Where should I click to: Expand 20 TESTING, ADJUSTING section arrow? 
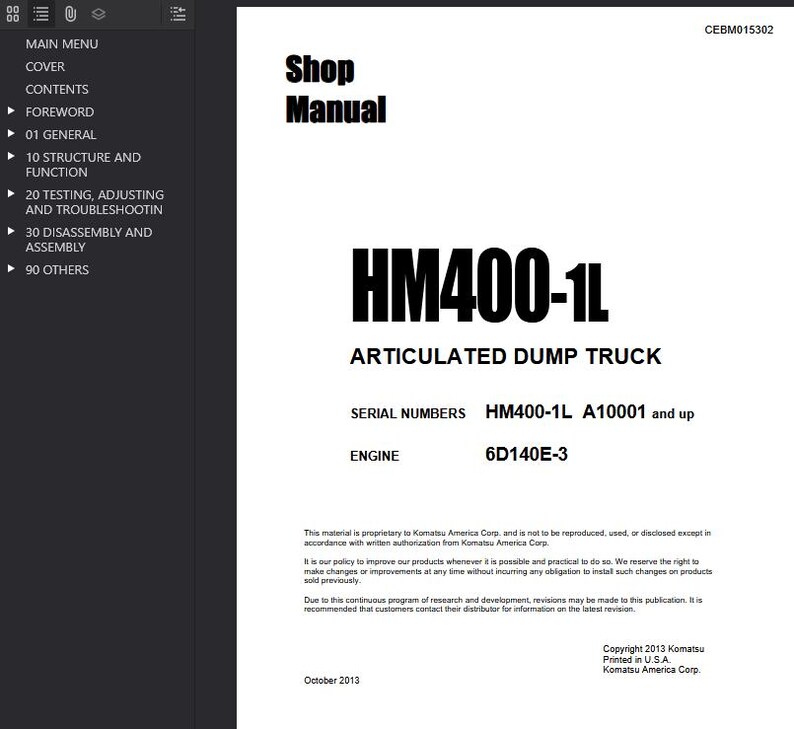point(11,193)
